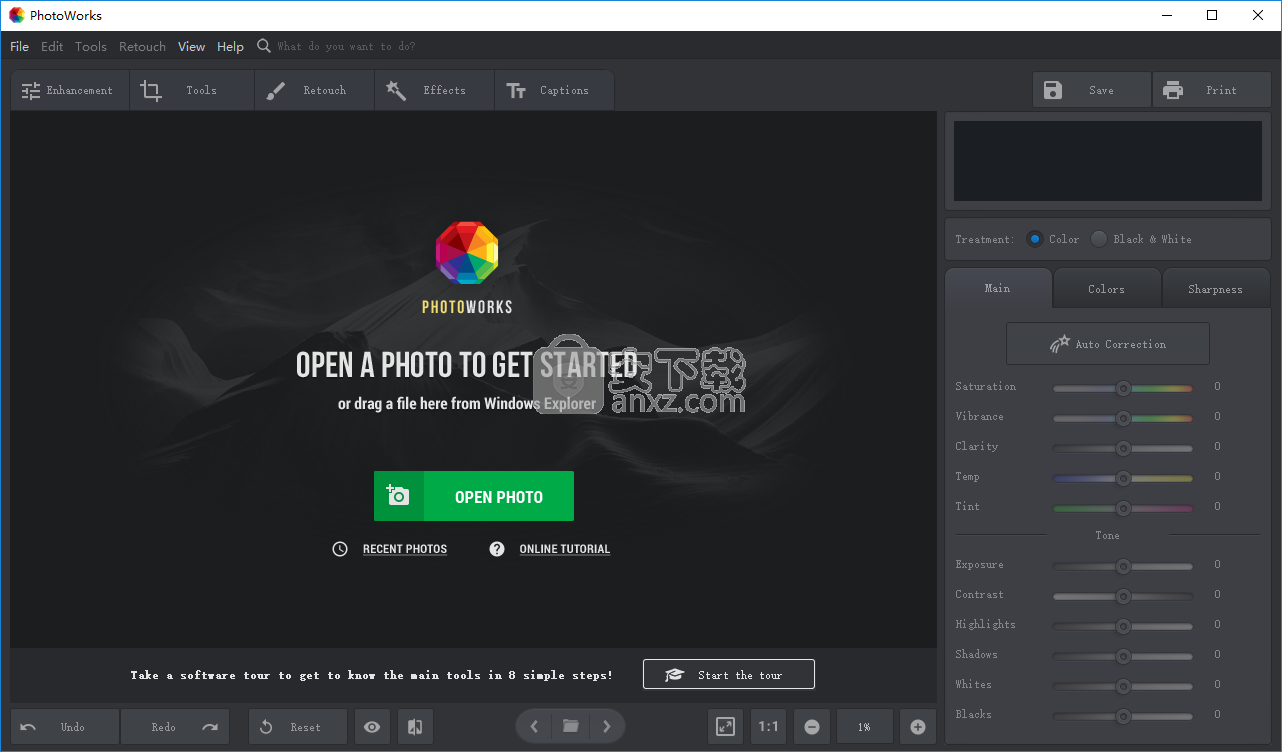The height and width of the screenshot is (752, 1282).
Task: Select the Black & White treatment radio button
Action: click(x=1099, y=239)
